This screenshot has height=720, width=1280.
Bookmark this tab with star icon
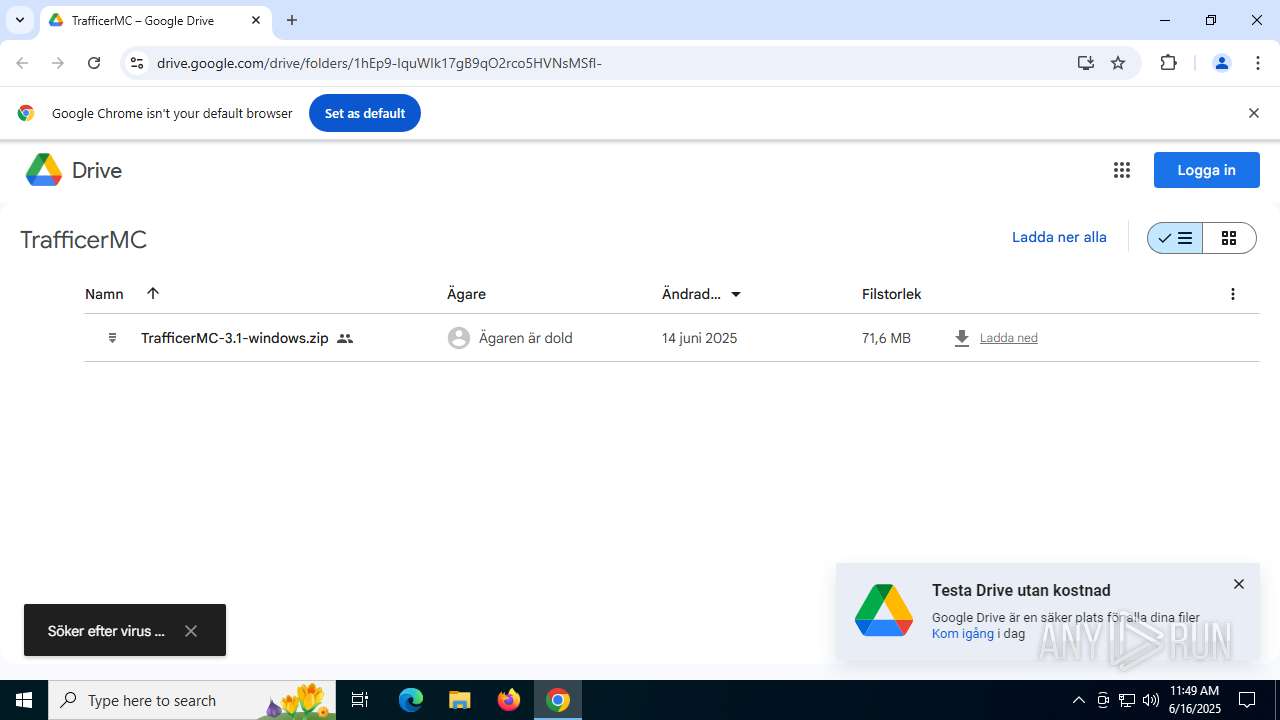(x=1118, y=63)
